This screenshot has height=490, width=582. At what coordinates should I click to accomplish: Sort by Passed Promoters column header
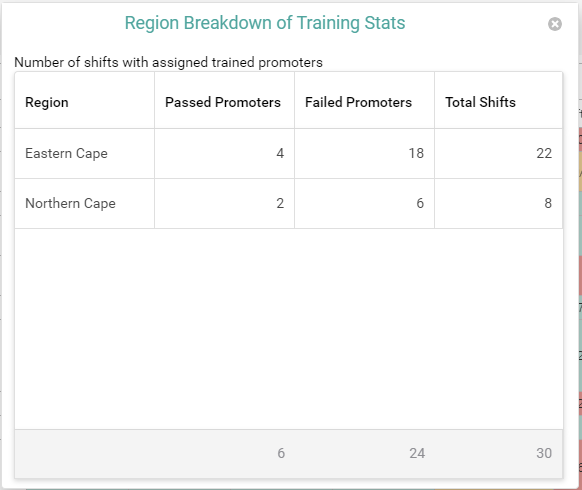pyautogui.click(x=225, y=101)
